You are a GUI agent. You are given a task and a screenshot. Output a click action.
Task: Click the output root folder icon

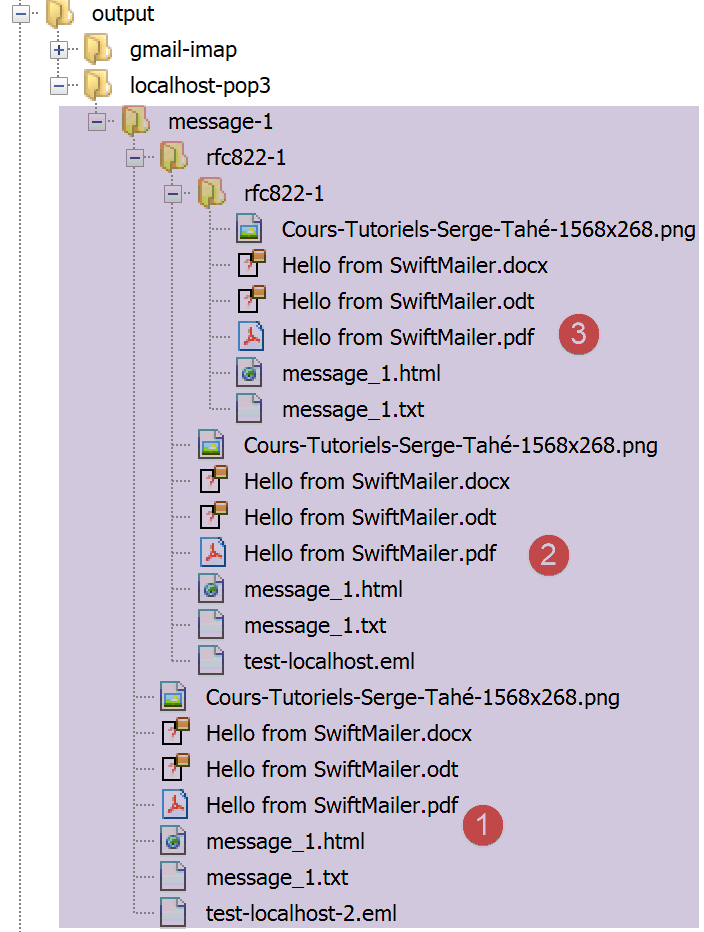pos(60,13)
